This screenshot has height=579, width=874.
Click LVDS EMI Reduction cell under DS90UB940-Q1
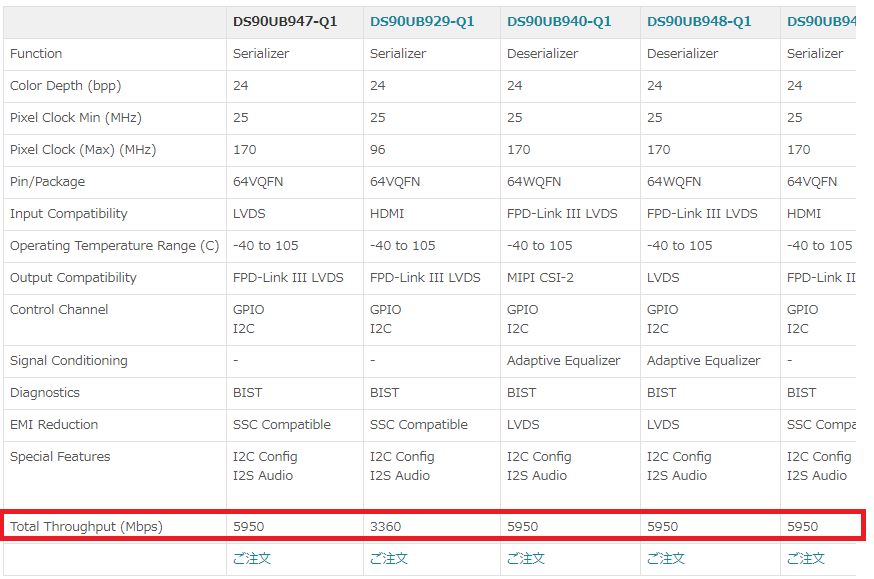point(523,425)
